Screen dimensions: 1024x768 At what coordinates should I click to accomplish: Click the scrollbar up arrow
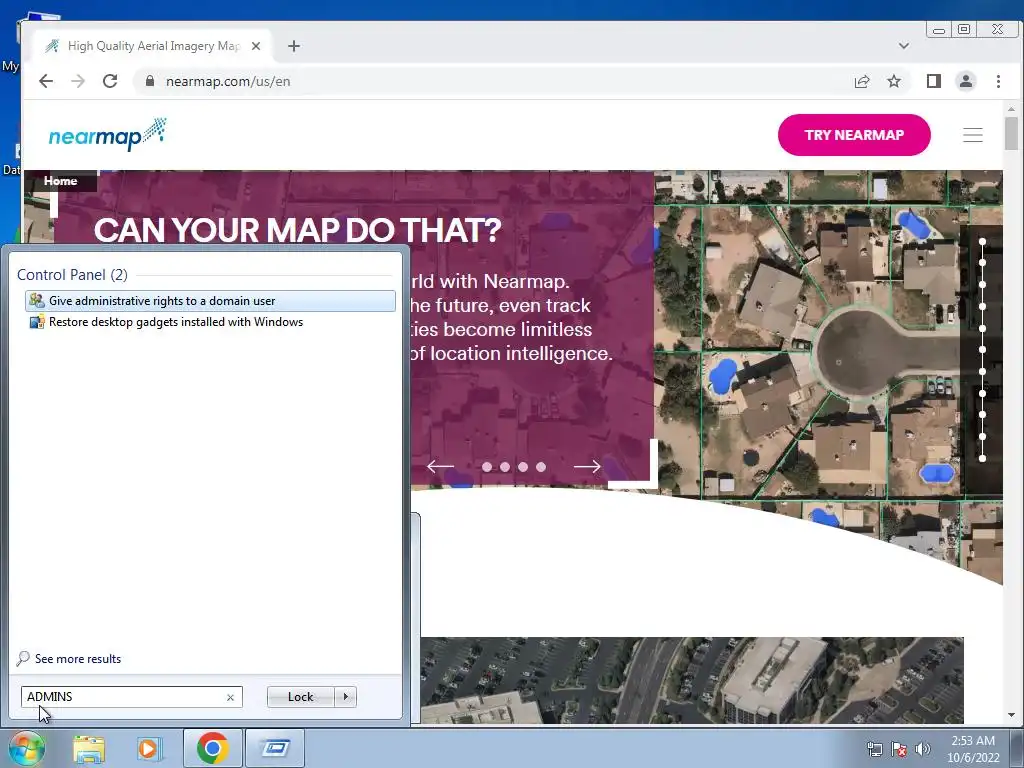[x=1012, y=109]
